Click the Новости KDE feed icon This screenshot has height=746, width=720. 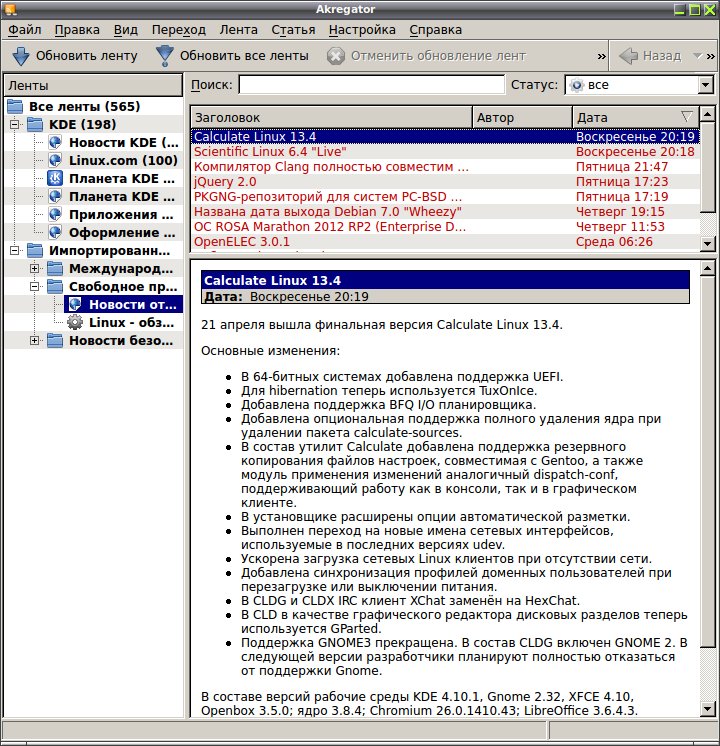(x=55, y=142)
